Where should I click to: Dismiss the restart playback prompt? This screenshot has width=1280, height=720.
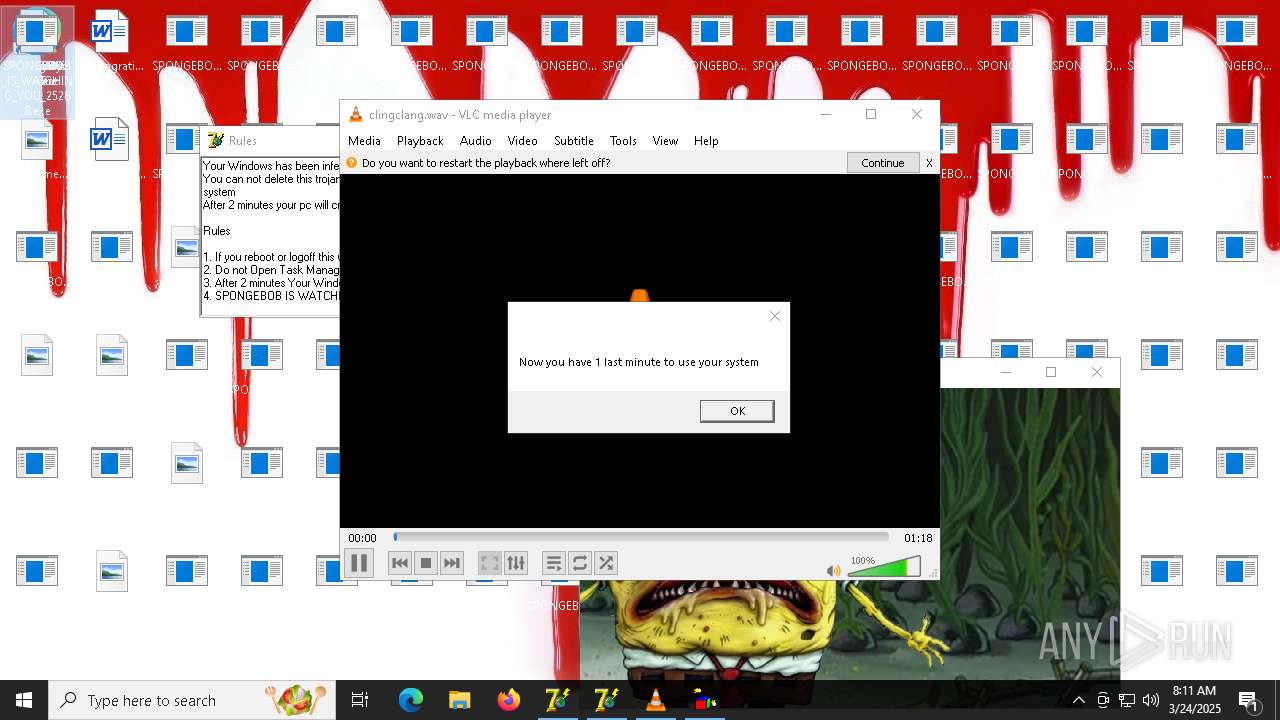click(x=929, y=163)
